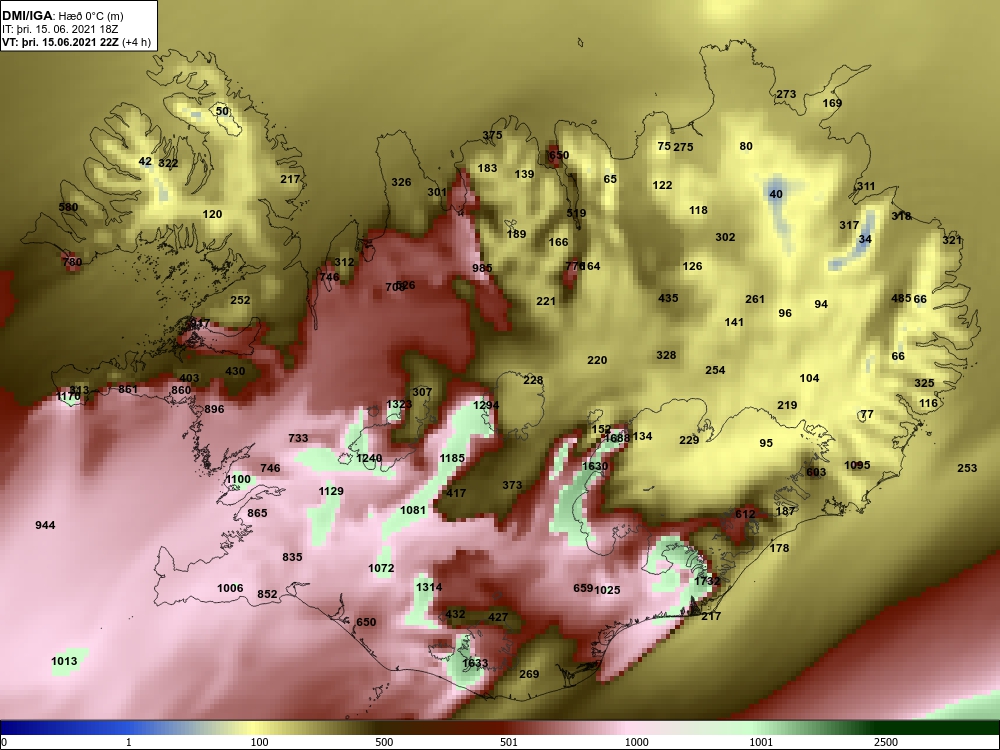
Task: Click the 1006 value on the map
Action: (230, 588)
